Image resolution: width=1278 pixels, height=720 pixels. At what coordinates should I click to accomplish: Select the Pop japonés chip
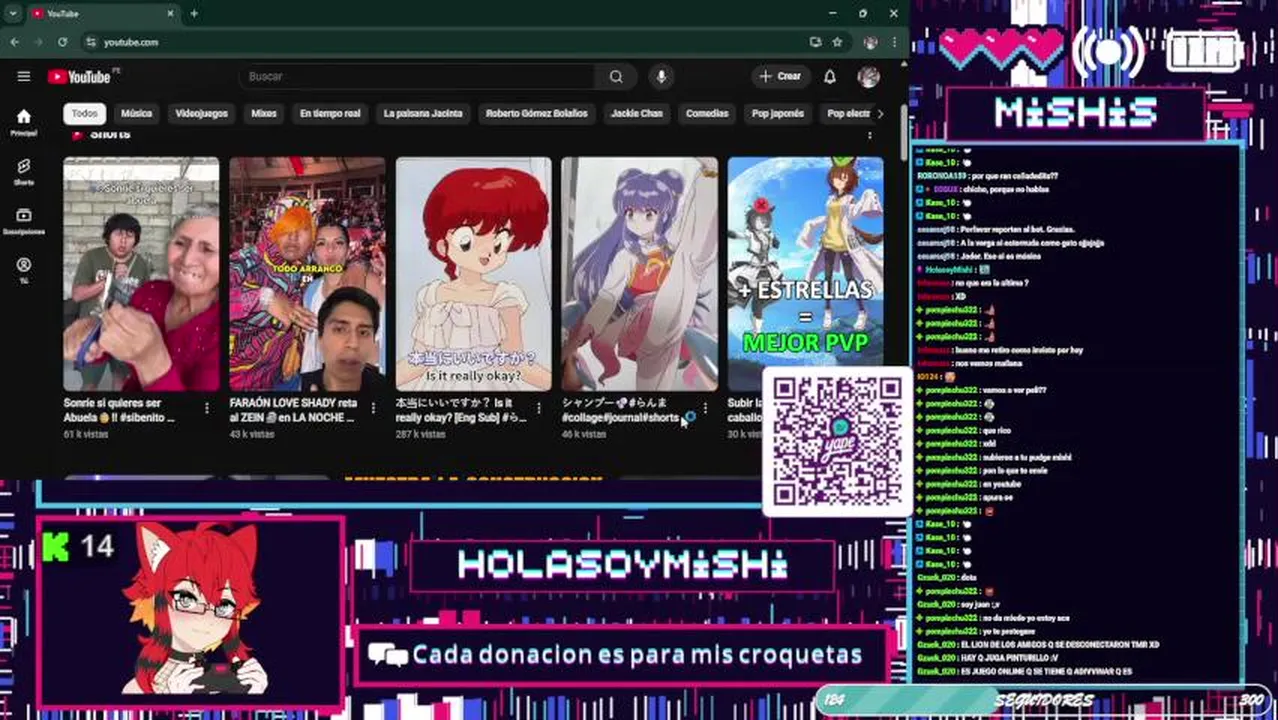coord(778,114)
